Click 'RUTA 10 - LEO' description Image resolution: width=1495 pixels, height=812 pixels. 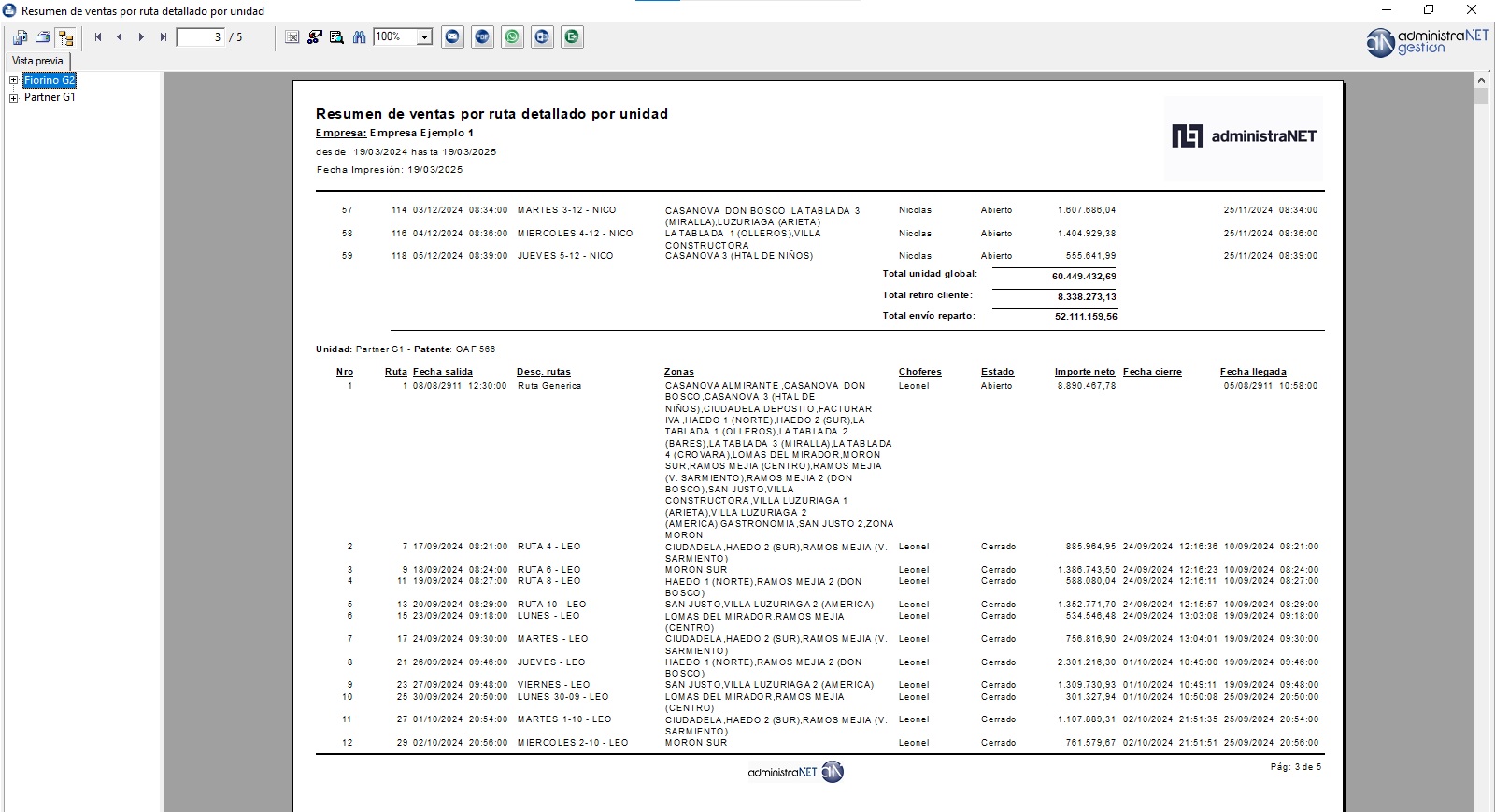[x=551, y=605]
